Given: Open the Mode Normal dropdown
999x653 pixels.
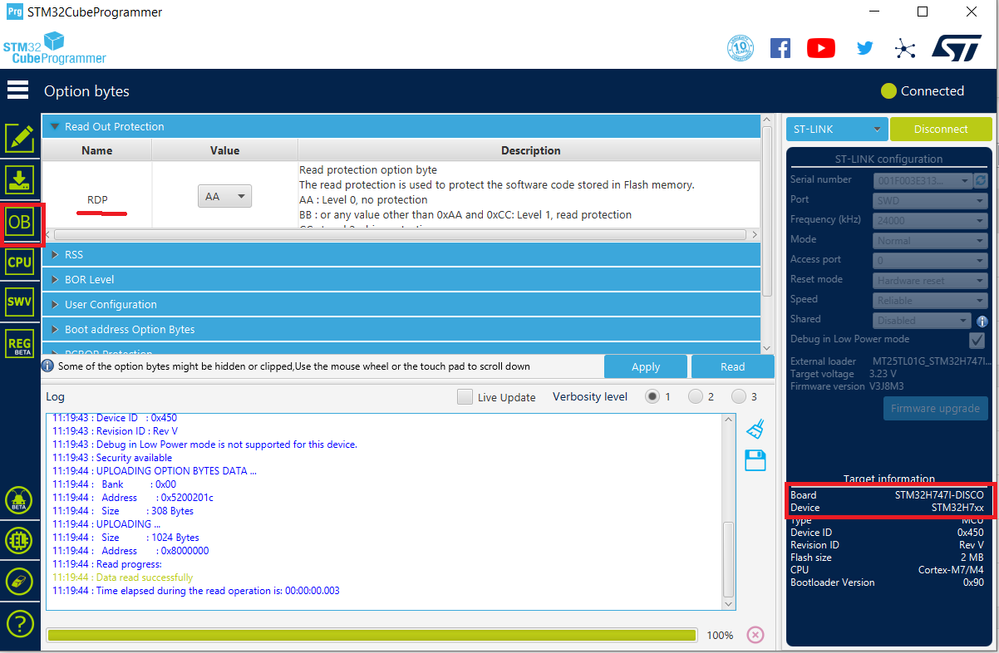Looking at the screenshot, I should pyautogui.click(x=930, y=241).
